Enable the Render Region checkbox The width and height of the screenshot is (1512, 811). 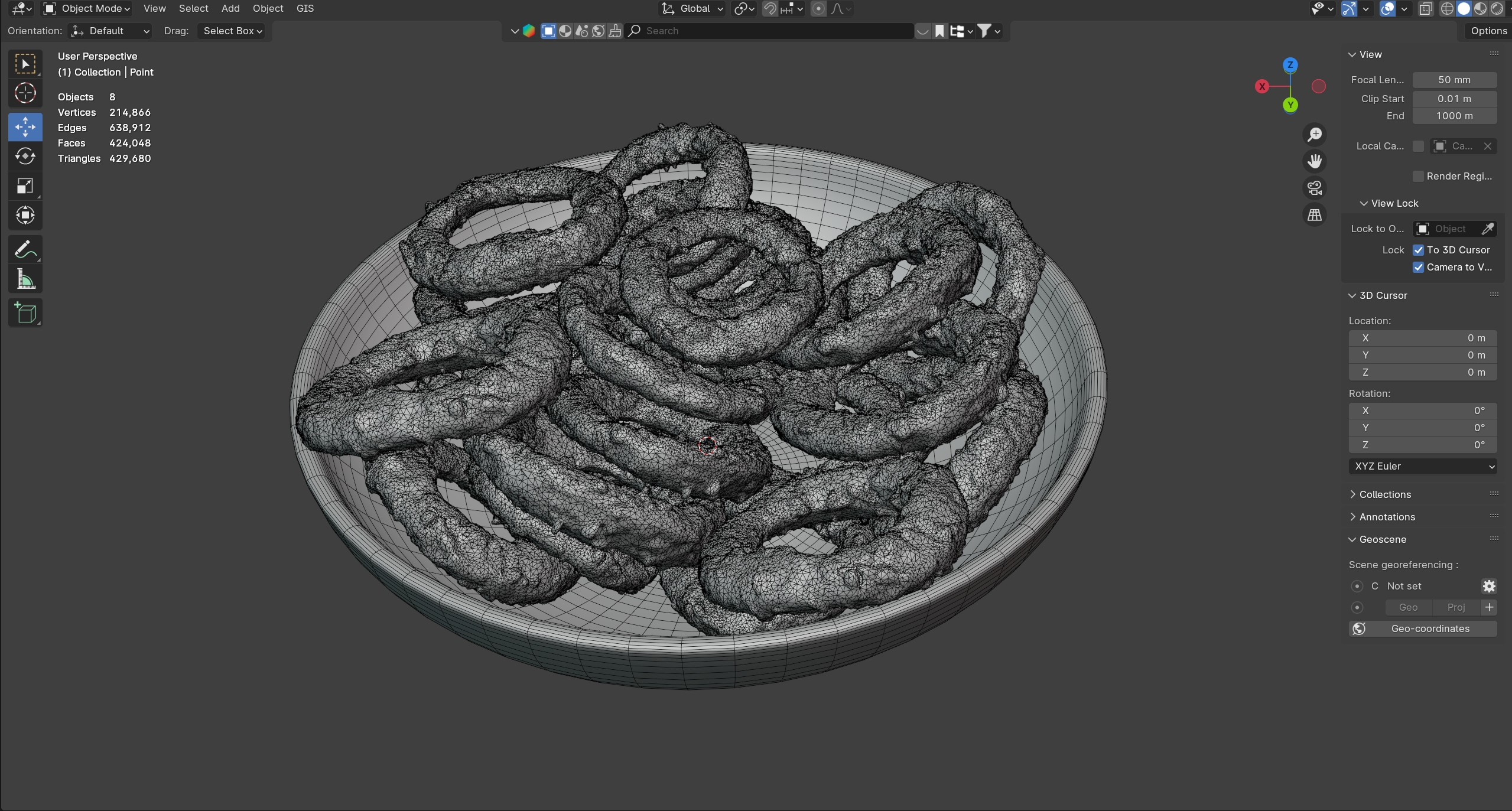tap(1418, 176)
